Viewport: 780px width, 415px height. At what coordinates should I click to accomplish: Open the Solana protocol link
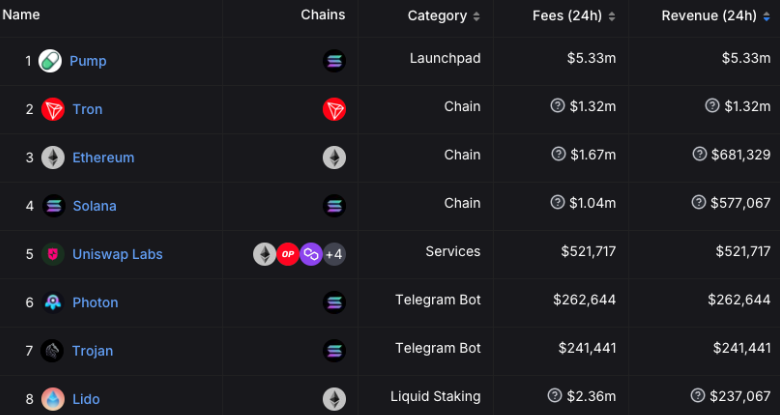coord(95,206)
